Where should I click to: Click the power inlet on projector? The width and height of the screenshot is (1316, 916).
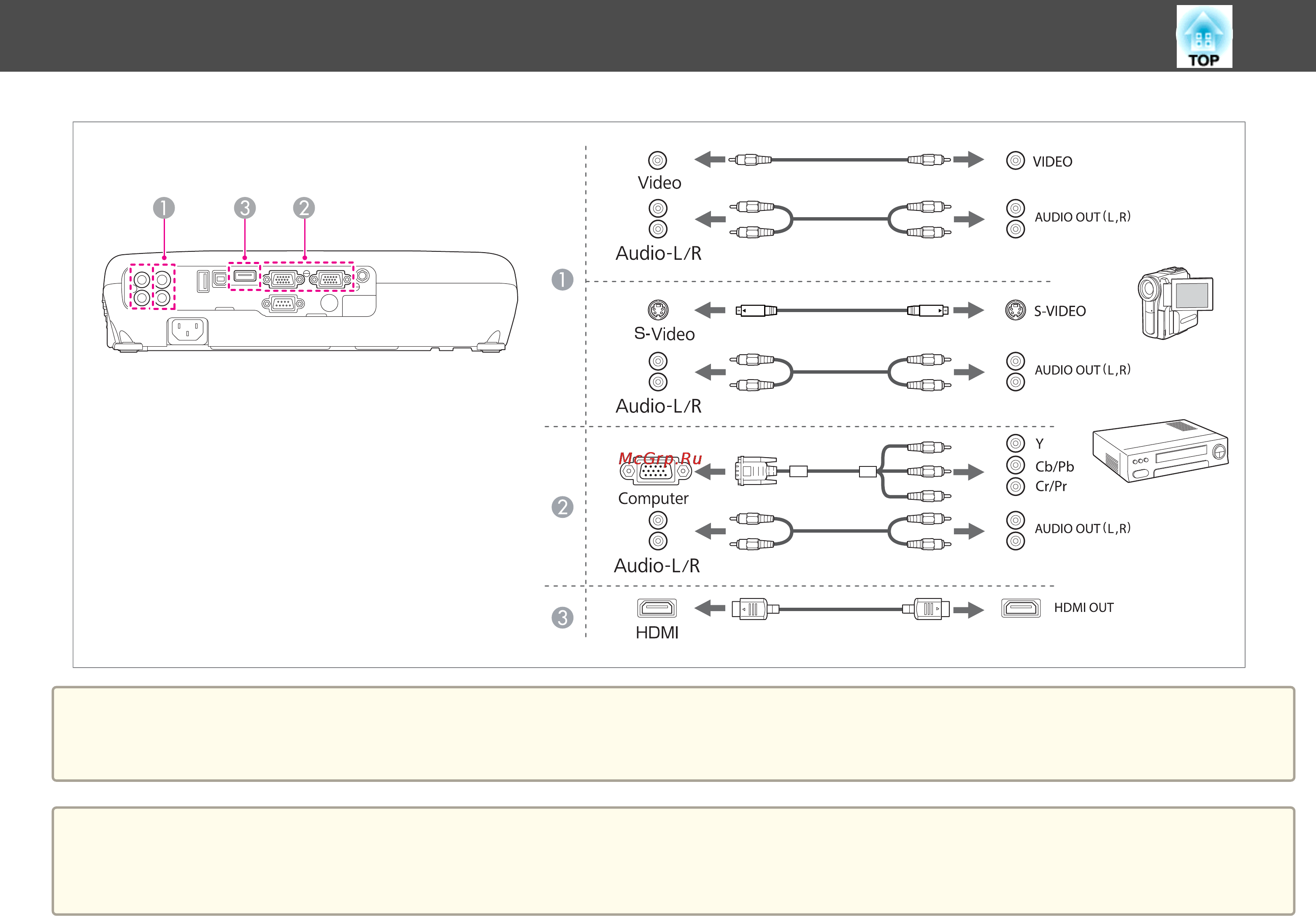pyautogui.click(x=187, y=331)
